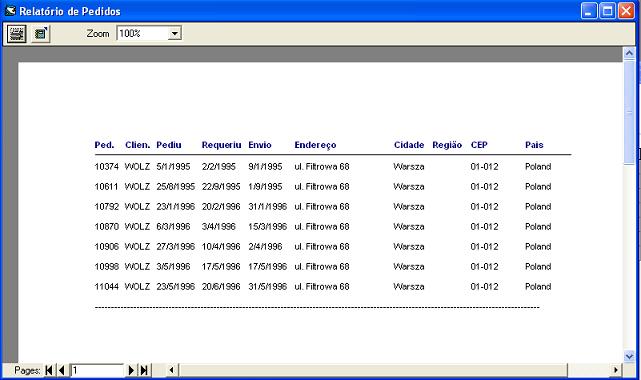
Task: Click the date 2/4/1996
Action: (265, 247)
